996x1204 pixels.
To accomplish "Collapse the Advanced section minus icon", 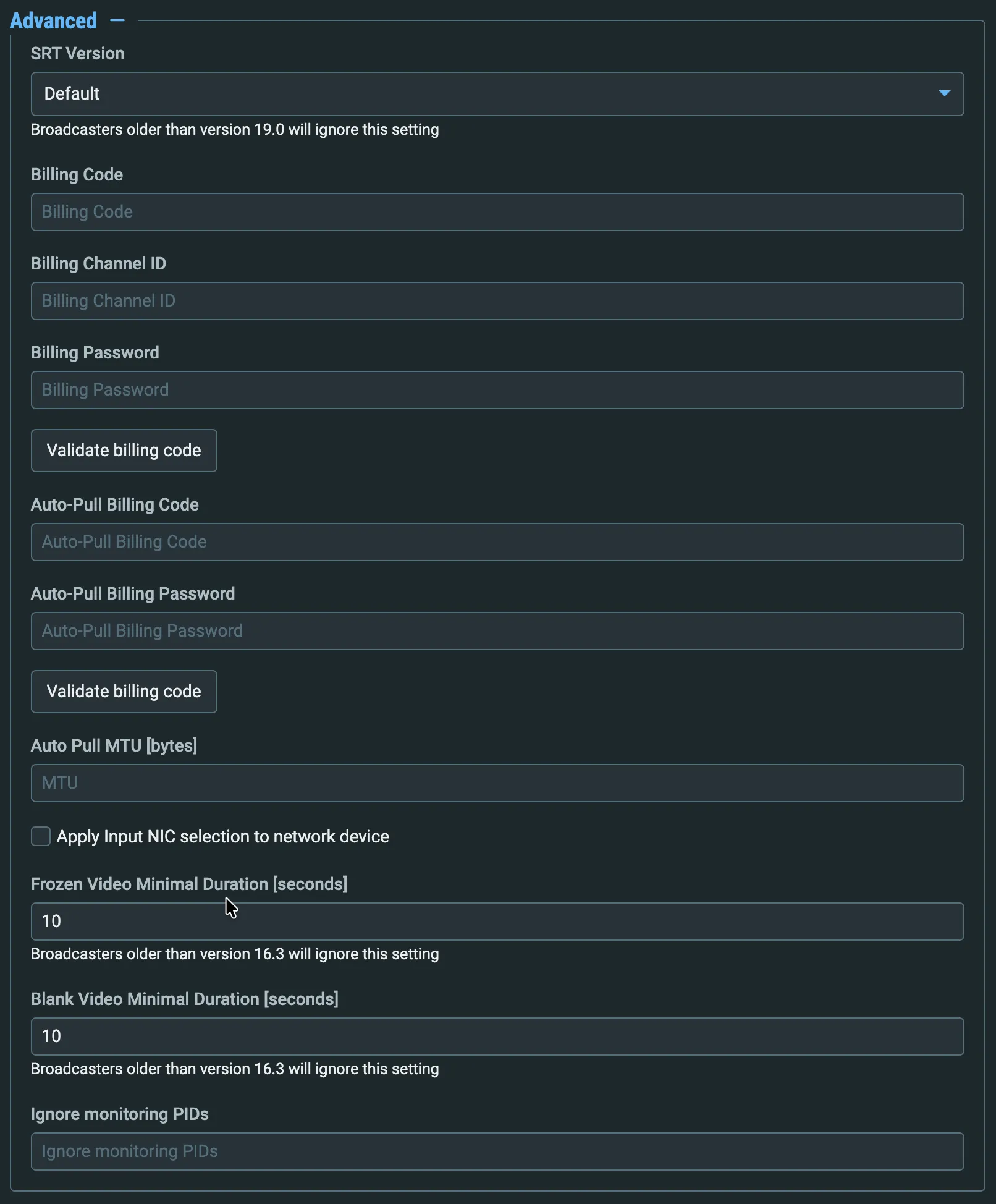I will pos(117,20).
